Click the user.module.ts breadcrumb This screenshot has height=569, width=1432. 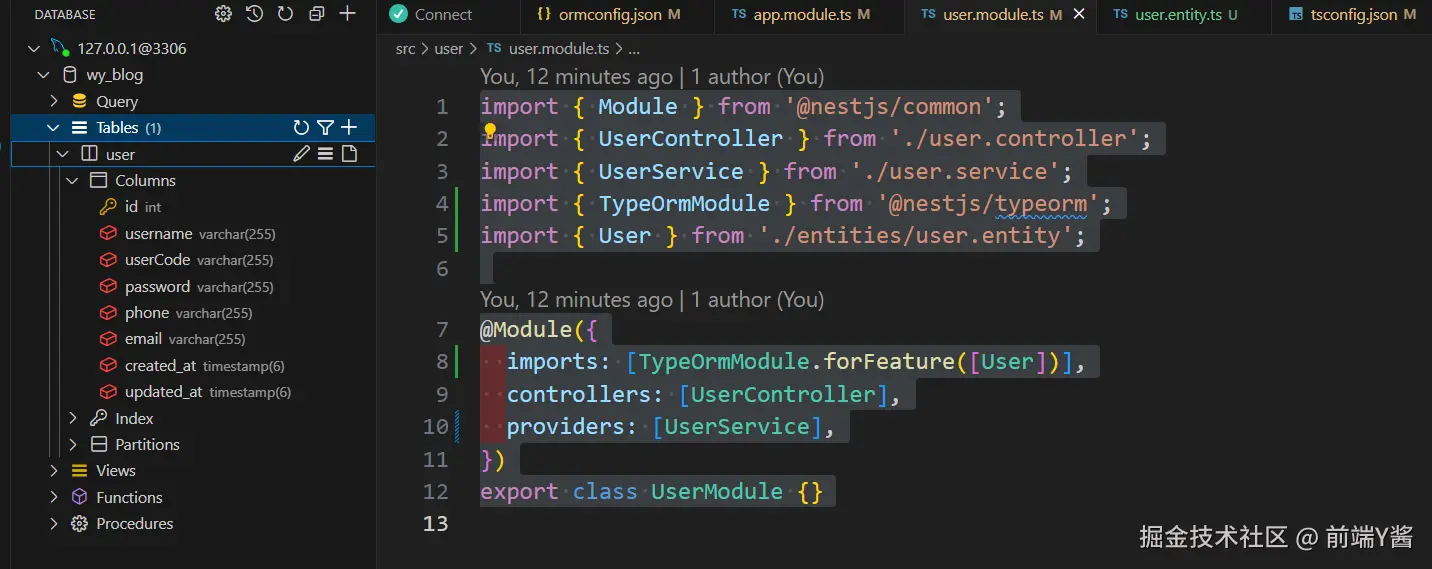(559, 48)
